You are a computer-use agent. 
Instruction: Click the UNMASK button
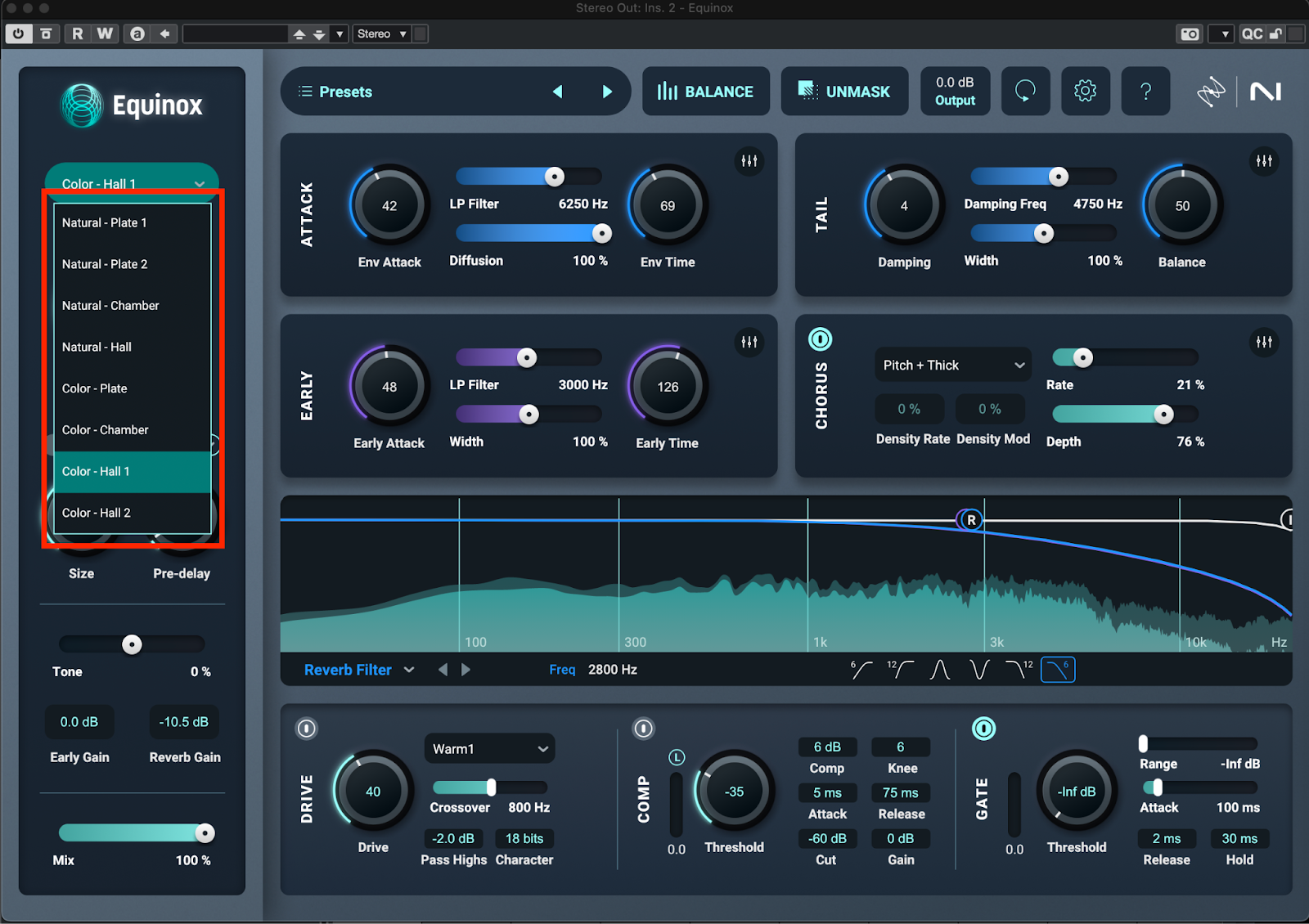(844, 92)
